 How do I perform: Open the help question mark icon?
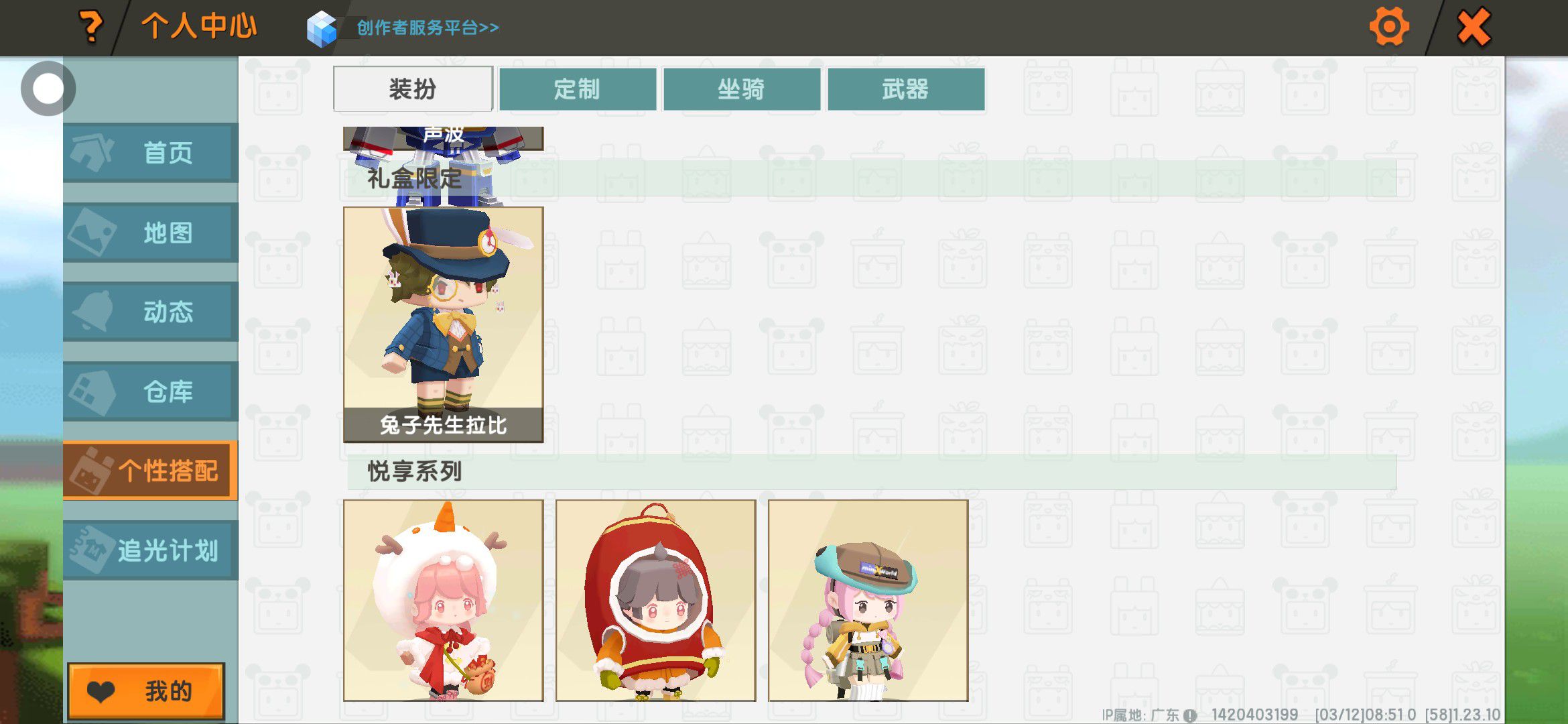[91, 27]
